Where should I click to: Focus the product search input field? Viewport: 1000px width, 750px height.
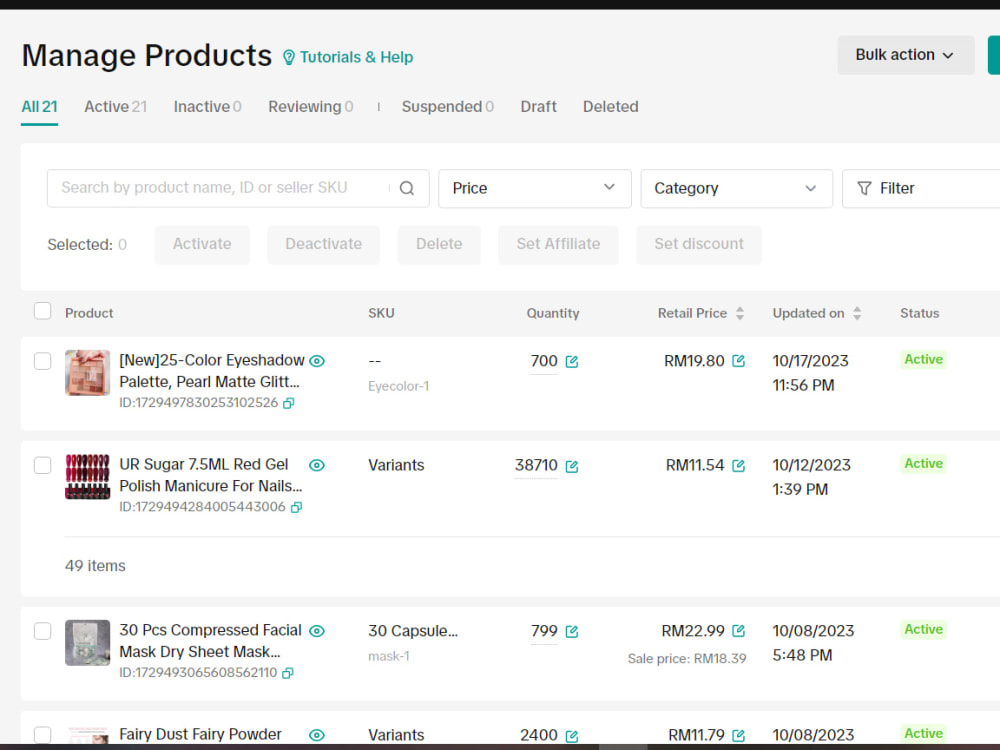tap(223, 188)
